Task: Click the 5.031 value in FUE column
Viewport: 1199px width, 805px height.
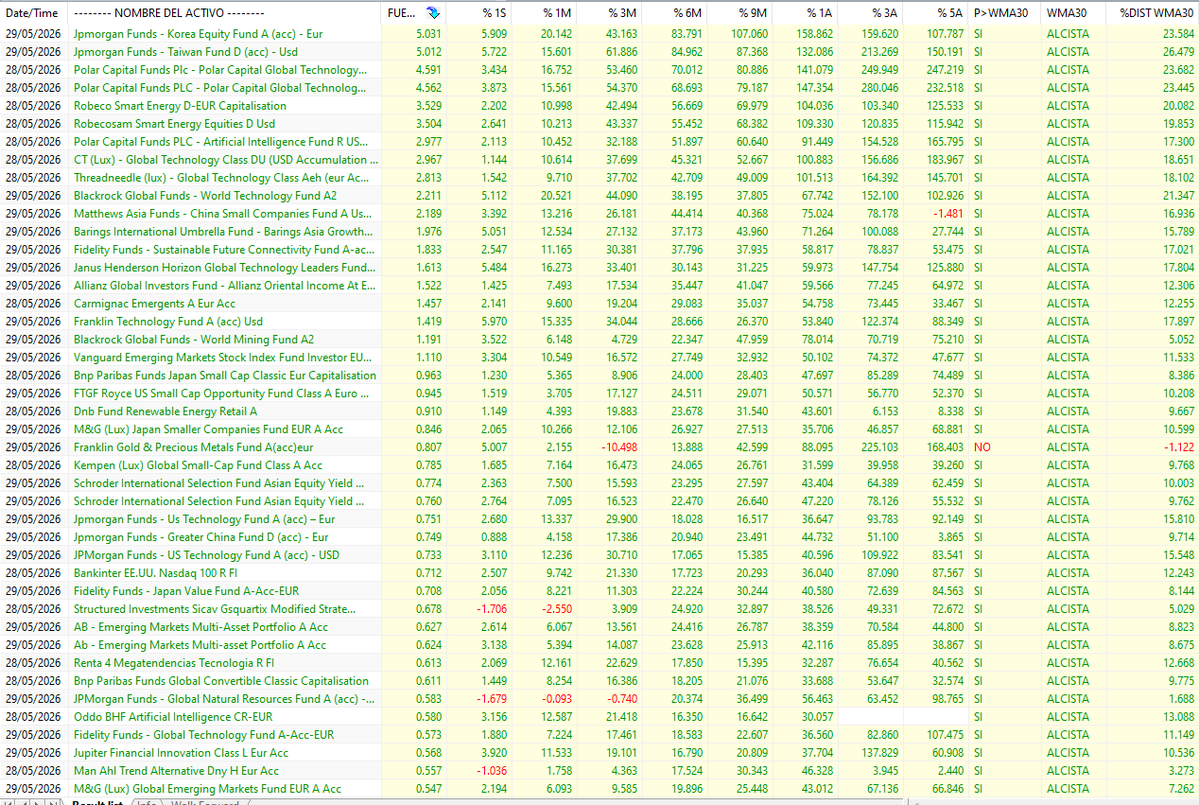Action: coord(429,34)
